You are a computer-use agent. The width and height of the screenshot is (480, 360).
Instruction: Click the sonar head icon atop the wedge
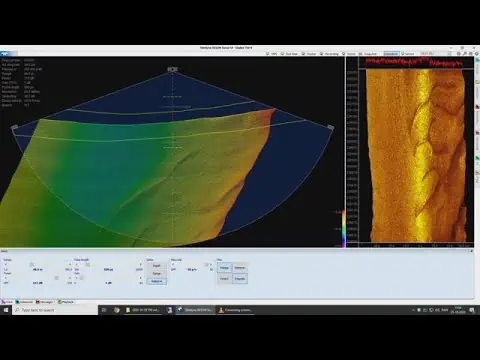[172, 69]
